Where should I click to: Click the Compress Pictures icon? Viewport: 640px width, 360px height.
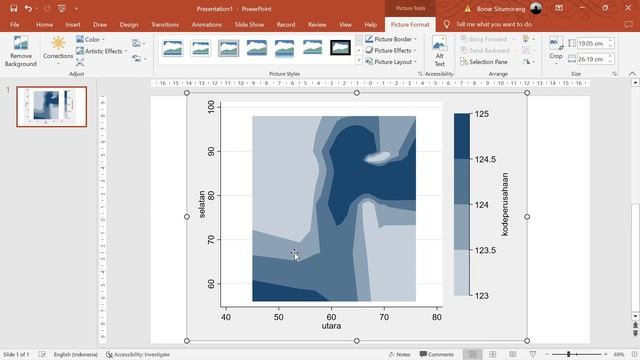coord(80,62)
